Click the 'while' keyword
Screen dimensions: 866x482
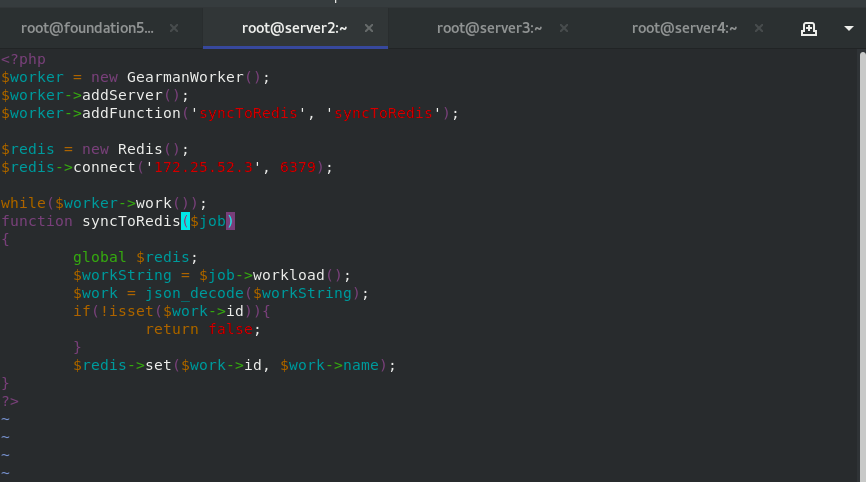point(23,203)
